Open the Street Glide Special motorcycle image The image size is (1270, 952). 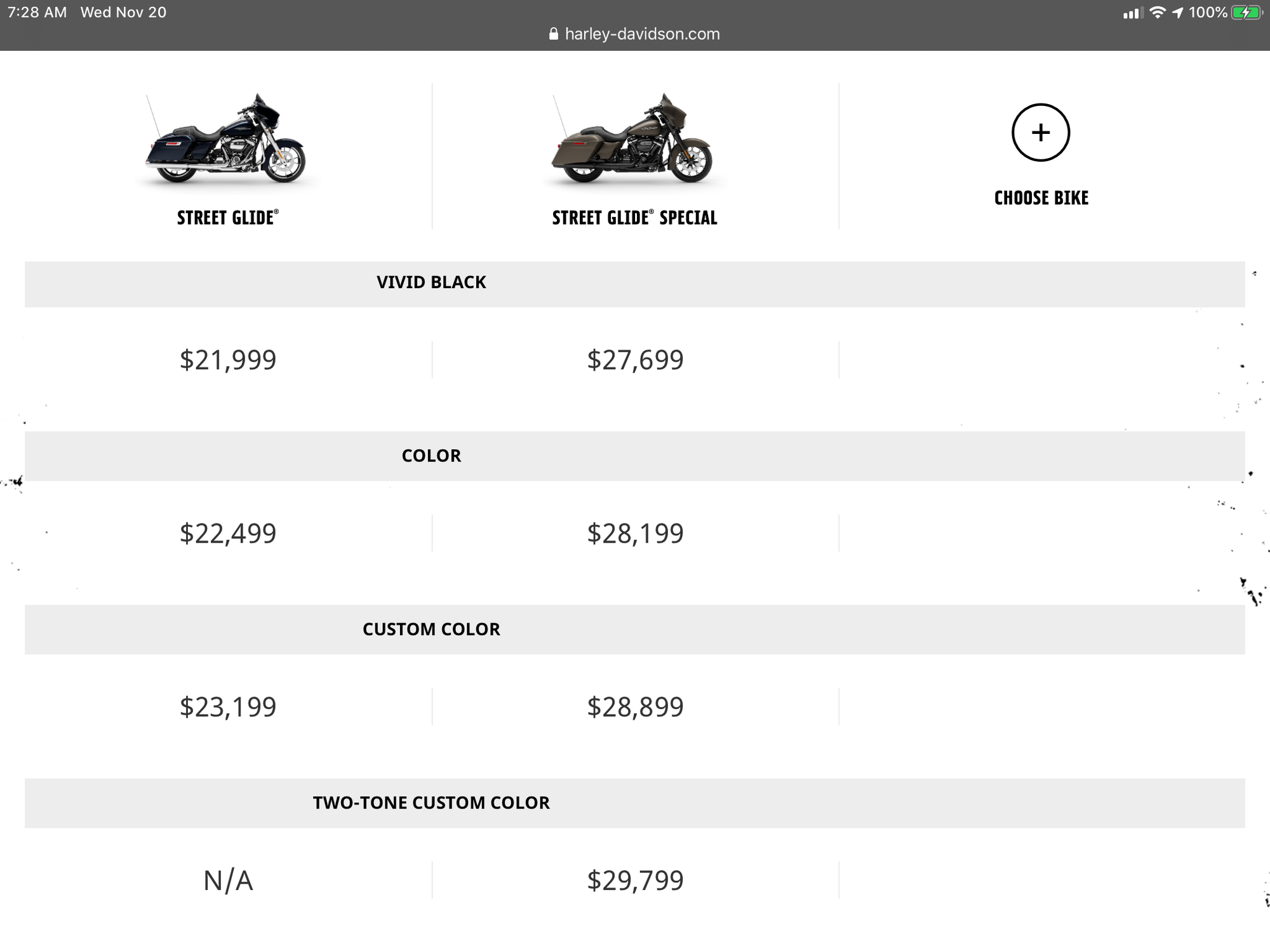click(x=633, y=141)
